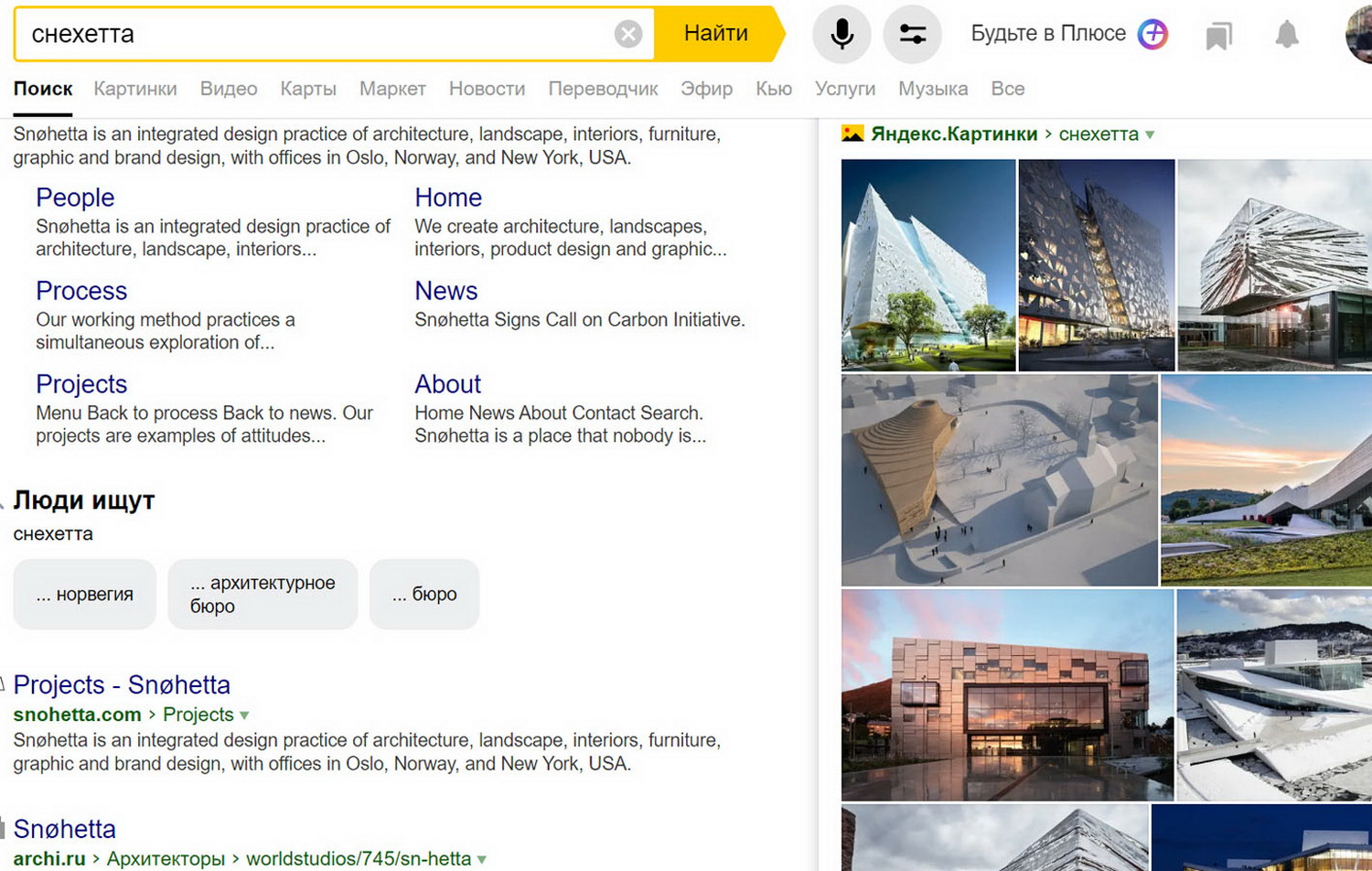Open the Process sitelink

(81, 291)
